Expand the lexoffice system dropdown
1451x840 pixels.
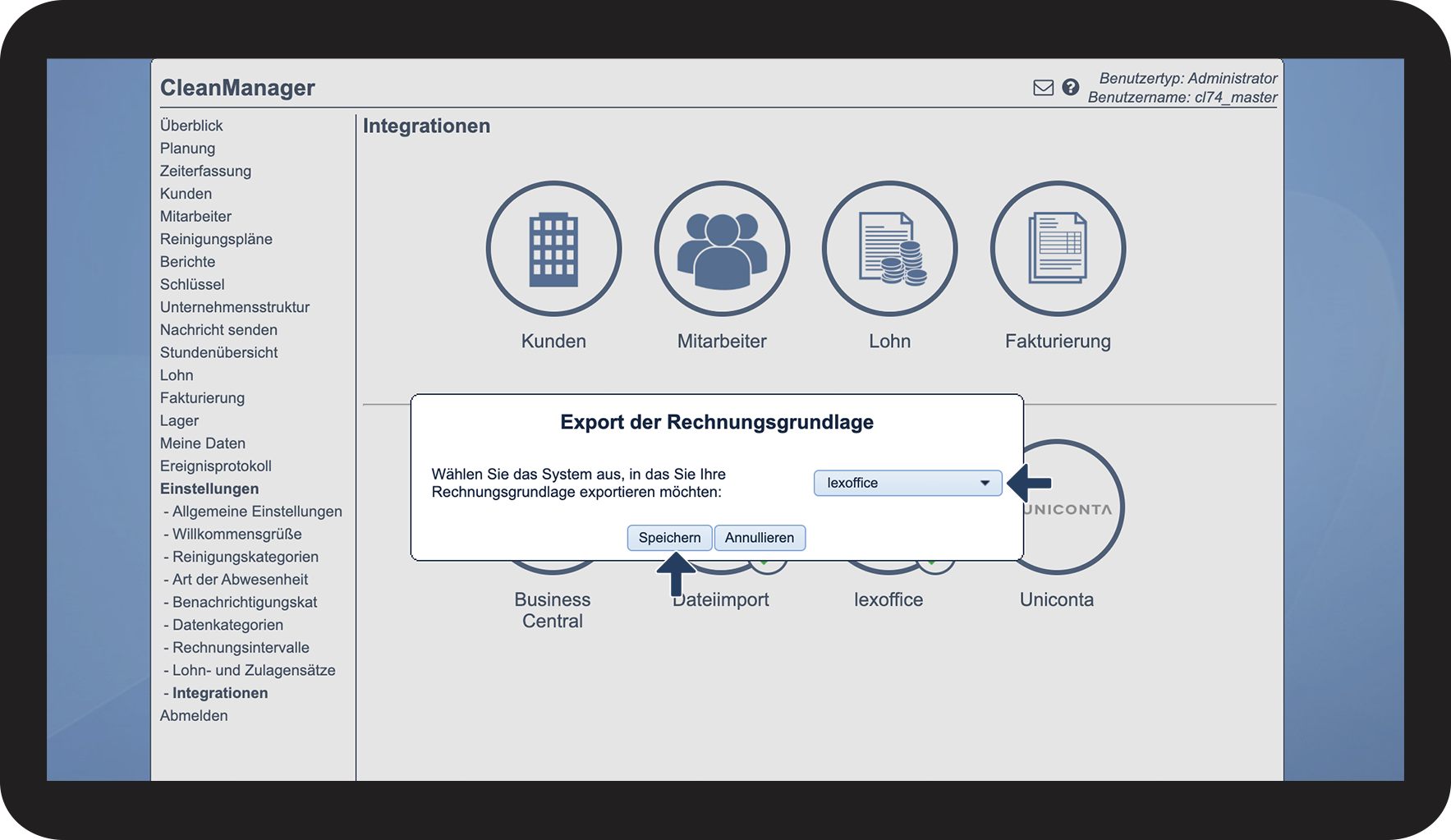(907, 483)
